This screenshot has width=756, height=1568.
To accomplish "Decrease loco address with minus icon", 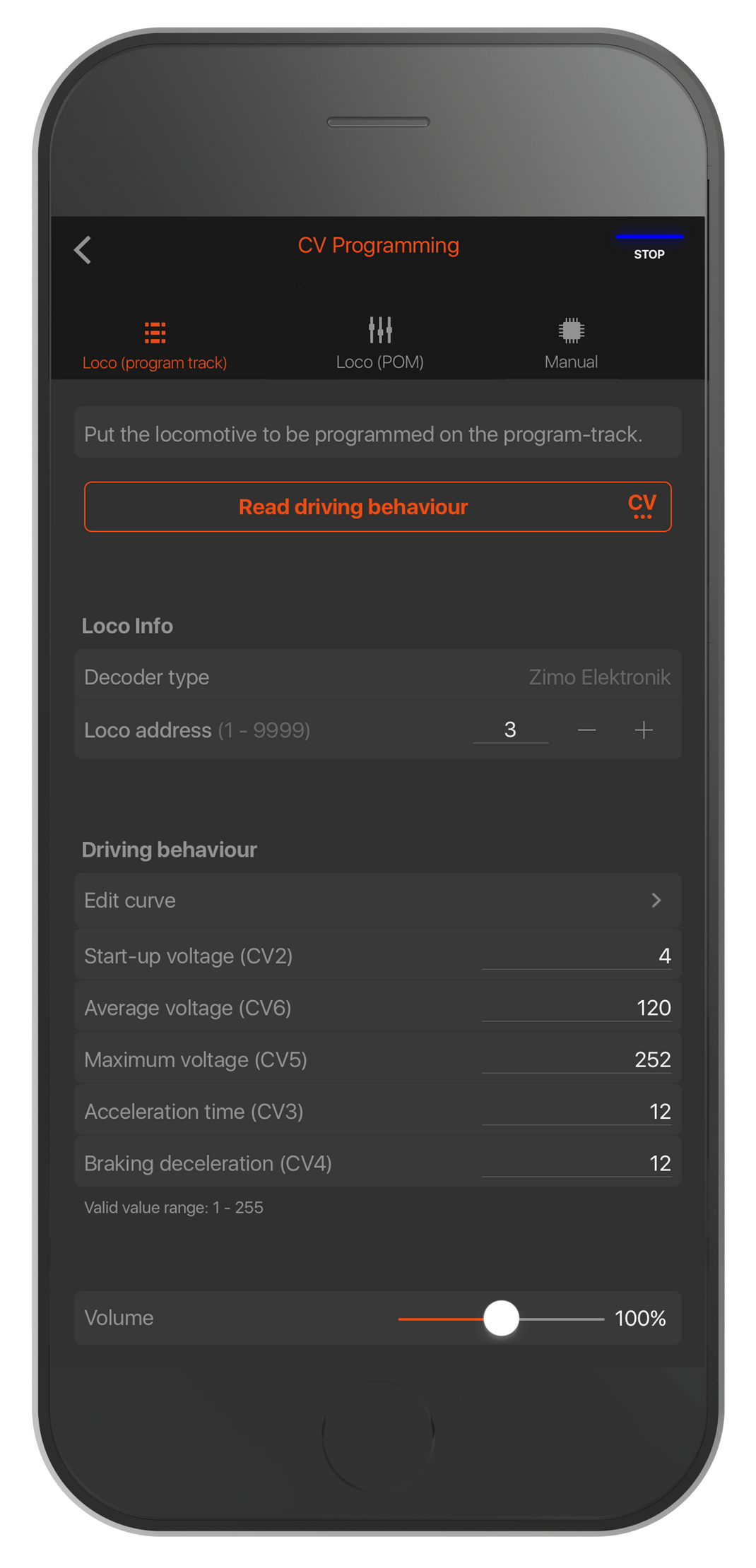I will (x=586, y=730).
